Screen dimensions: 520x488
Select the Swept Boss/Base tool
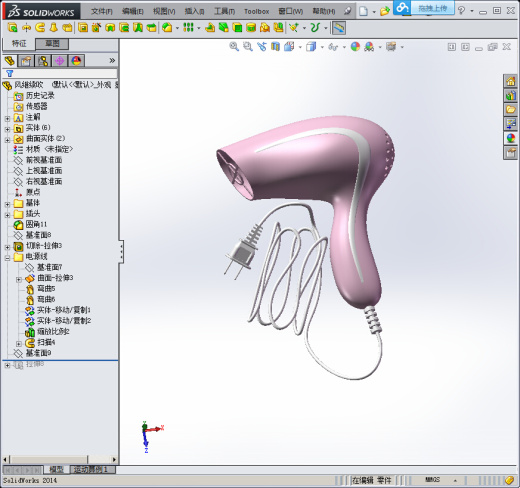point(40,28)
